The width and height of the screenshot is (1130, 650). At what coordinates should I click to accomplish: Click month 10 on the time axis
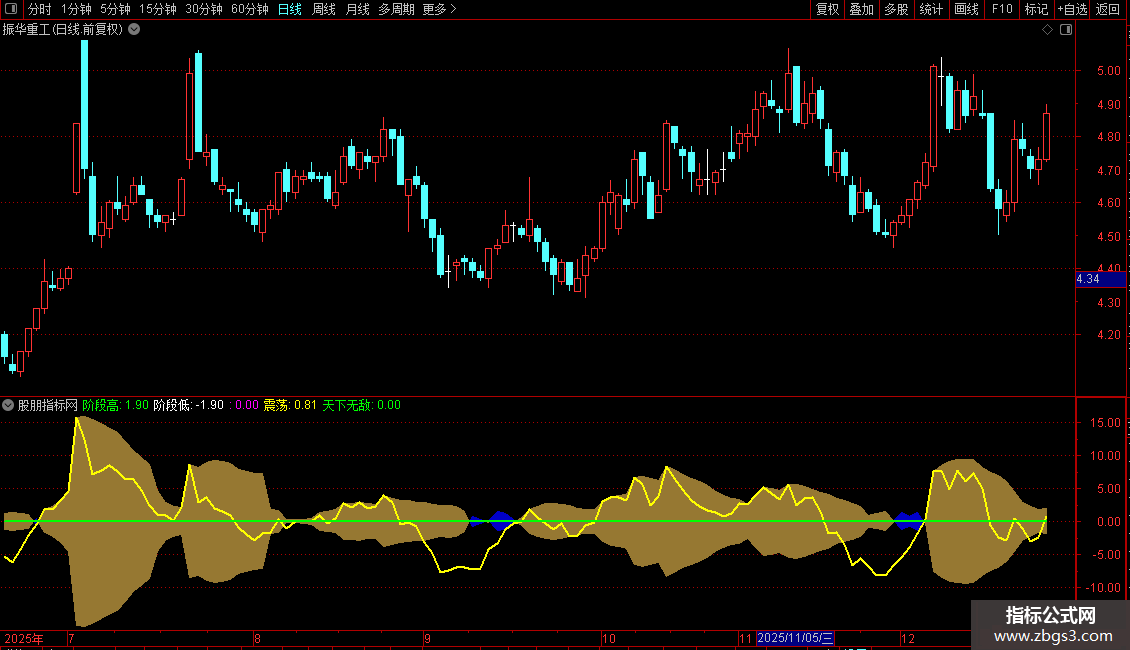pyautogui.click(x=609, y=638)
